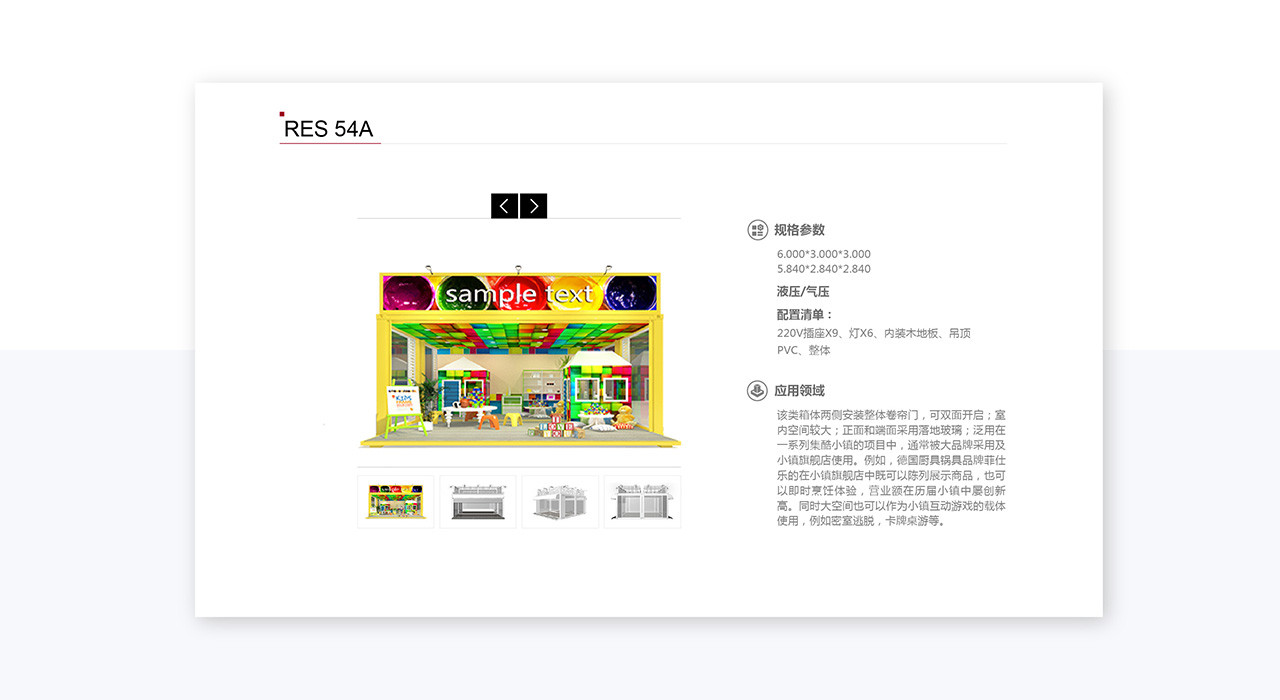Select the colorful container thumbnail
Screen dimensions: 1280x700
click(x=396, y=502)
